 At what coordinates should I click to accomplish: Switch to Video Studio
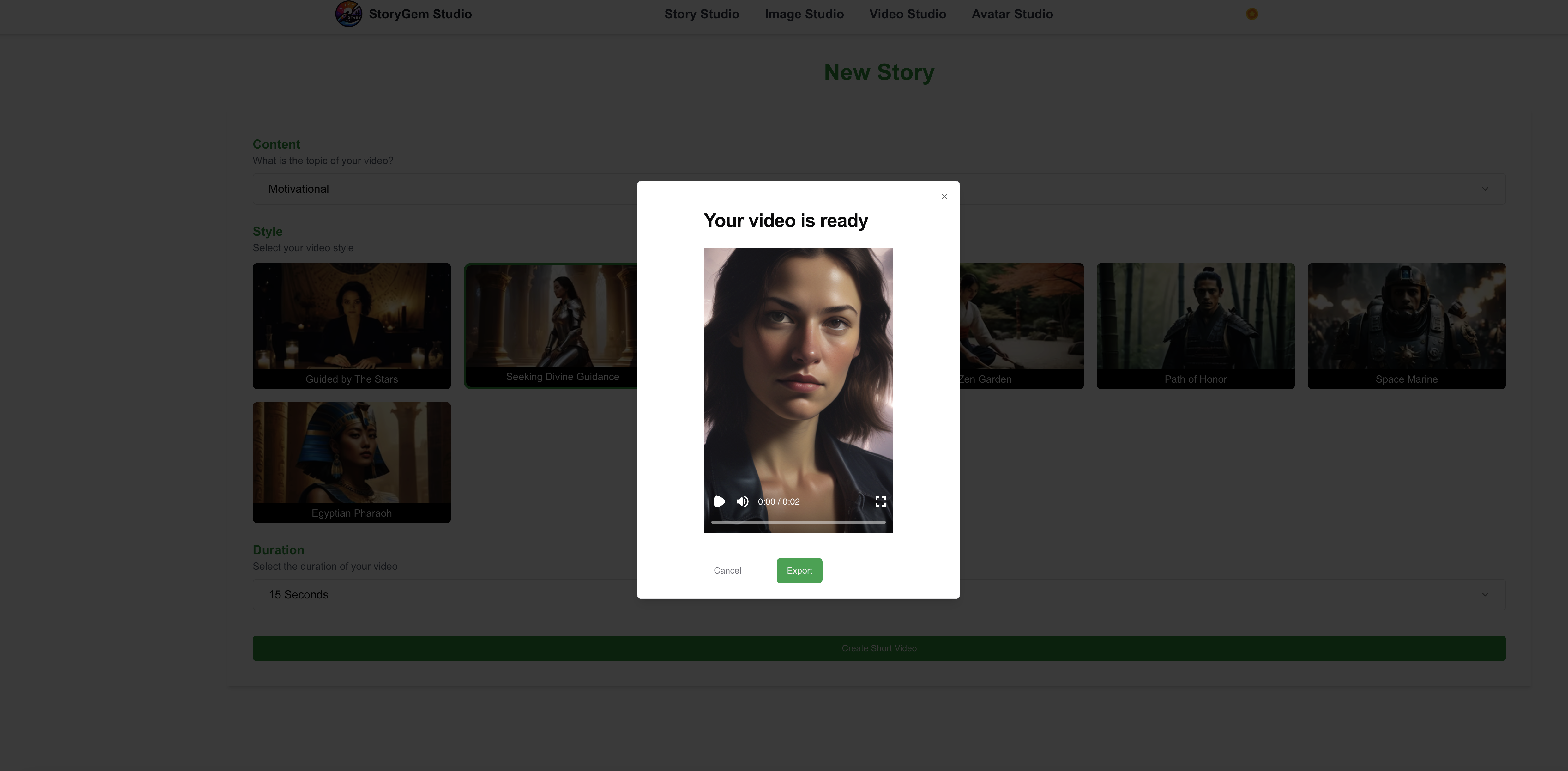click(908, 14)
